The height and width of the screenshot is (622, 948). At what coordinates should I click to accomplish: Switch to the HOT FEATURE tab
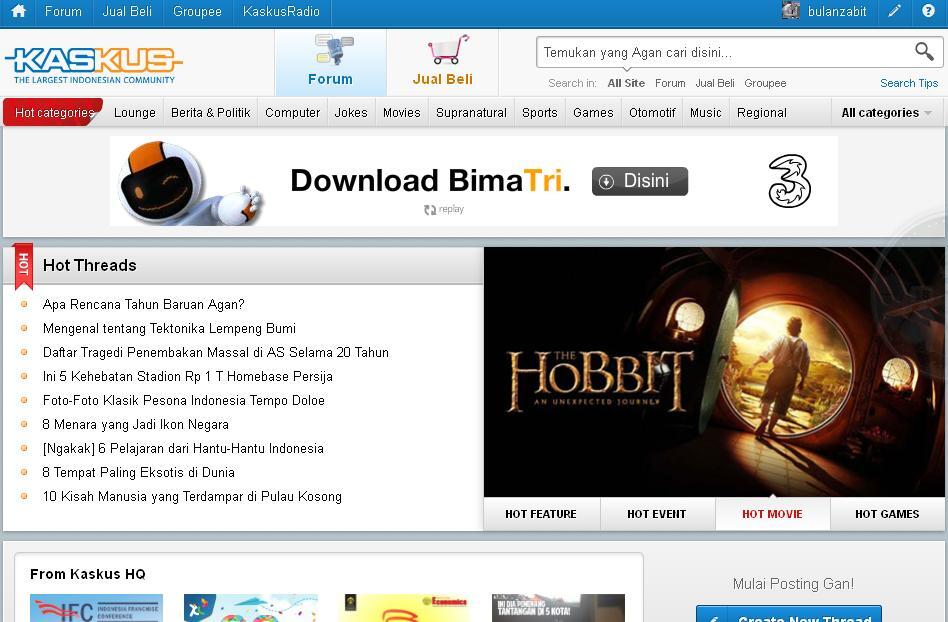click(x=541, y=514)
